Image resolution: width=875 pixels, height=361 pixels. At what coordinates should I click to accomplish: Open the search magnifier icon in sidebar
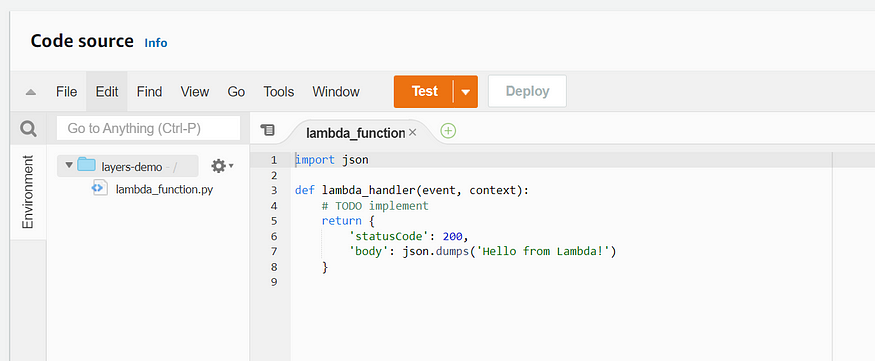click(x=28, y=129)
